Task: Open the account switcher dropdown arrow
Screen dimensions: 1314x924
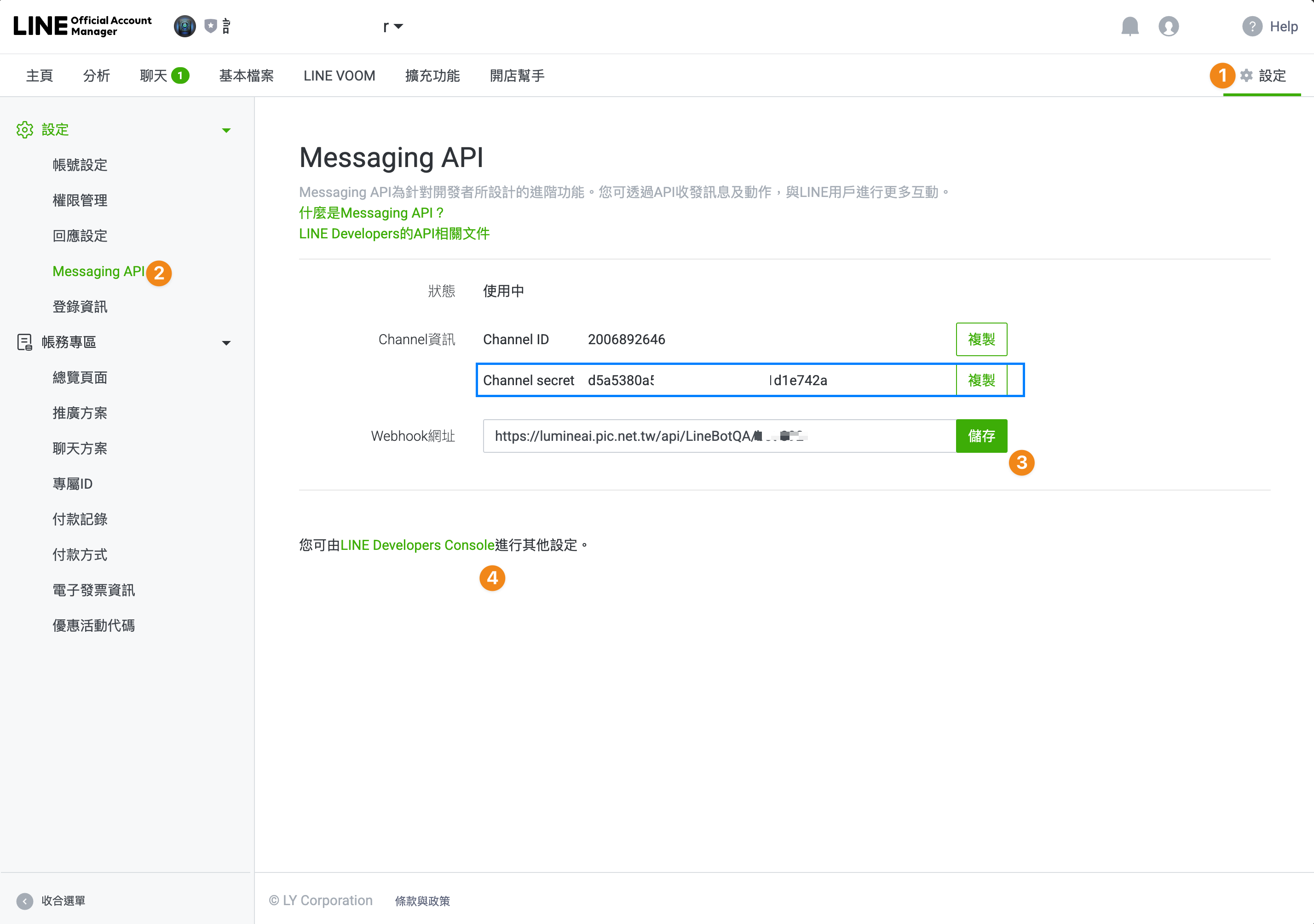Action: tap(399, 26)
